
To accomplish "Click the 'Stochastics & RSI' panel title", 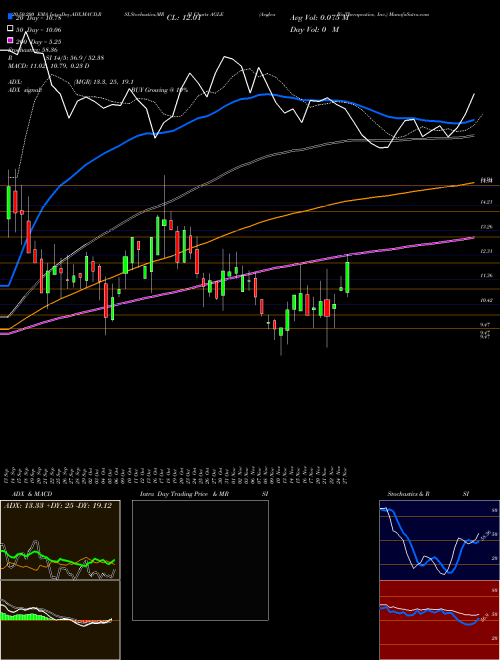I will click(428, 494).
